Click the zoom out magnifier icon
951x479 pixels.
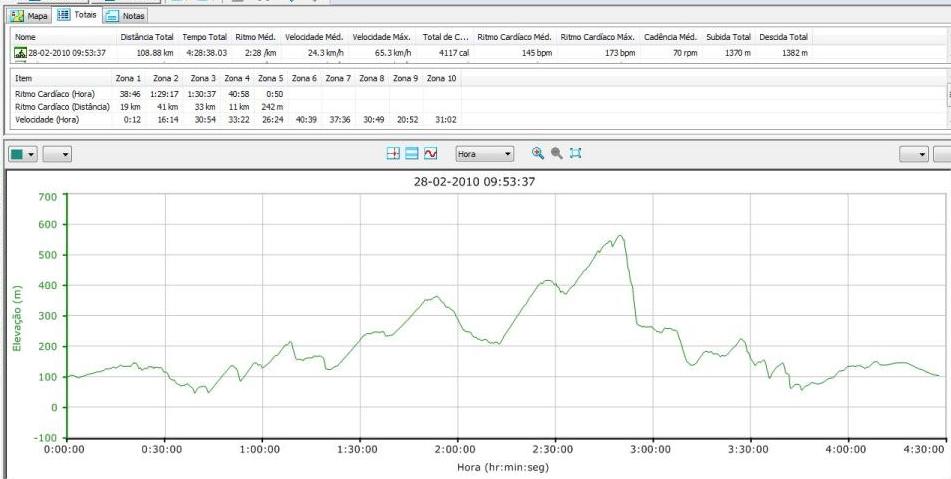pyautogui.click(x=556, y=153)
